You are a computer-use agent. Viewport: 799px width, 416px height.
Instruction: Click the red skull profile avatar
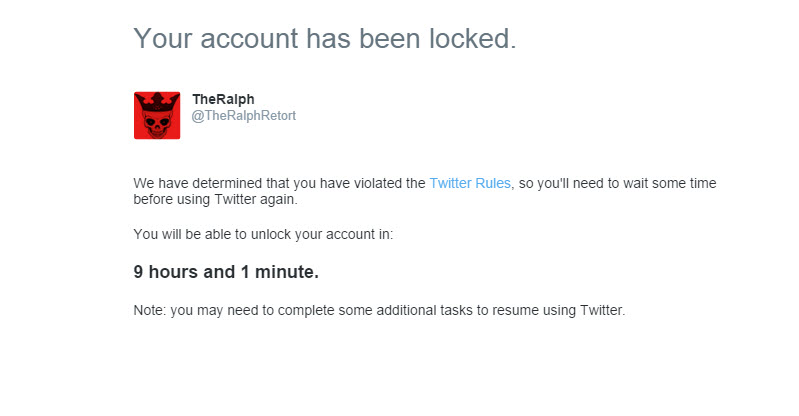click(157, 115)
